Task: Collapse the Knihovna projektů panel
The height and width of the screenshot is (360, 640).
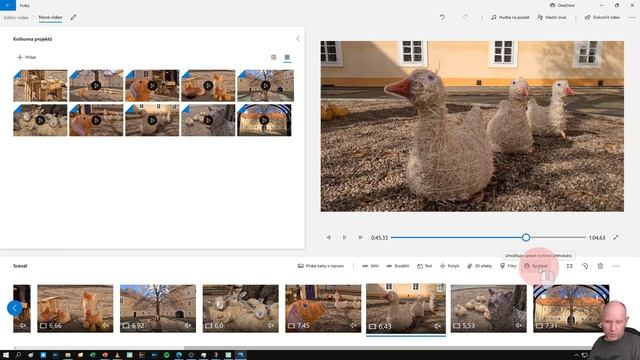Action: tap(298, 39)
